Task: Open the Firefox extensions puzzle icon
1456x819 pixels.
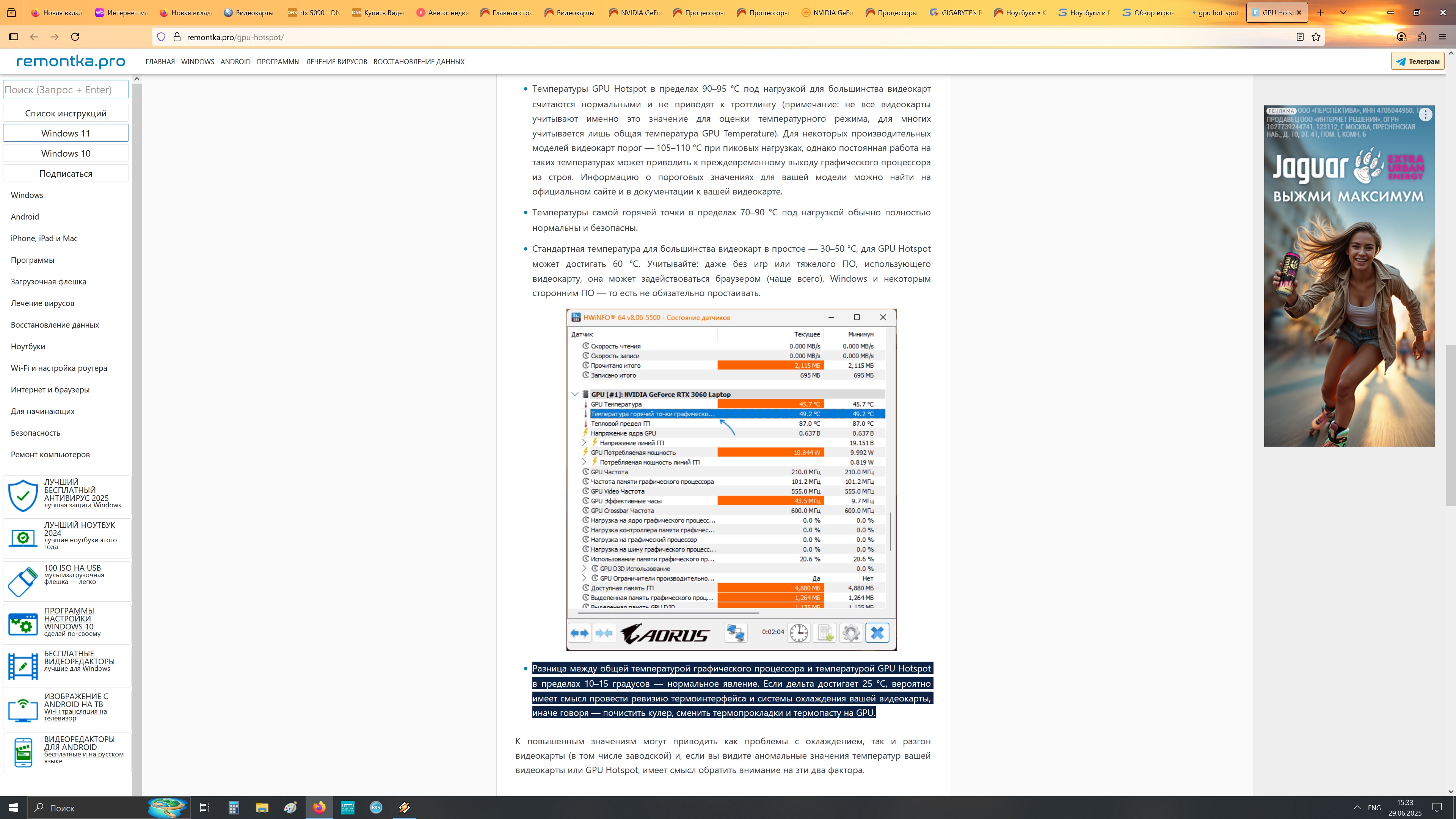Action: pos(1422,37)
